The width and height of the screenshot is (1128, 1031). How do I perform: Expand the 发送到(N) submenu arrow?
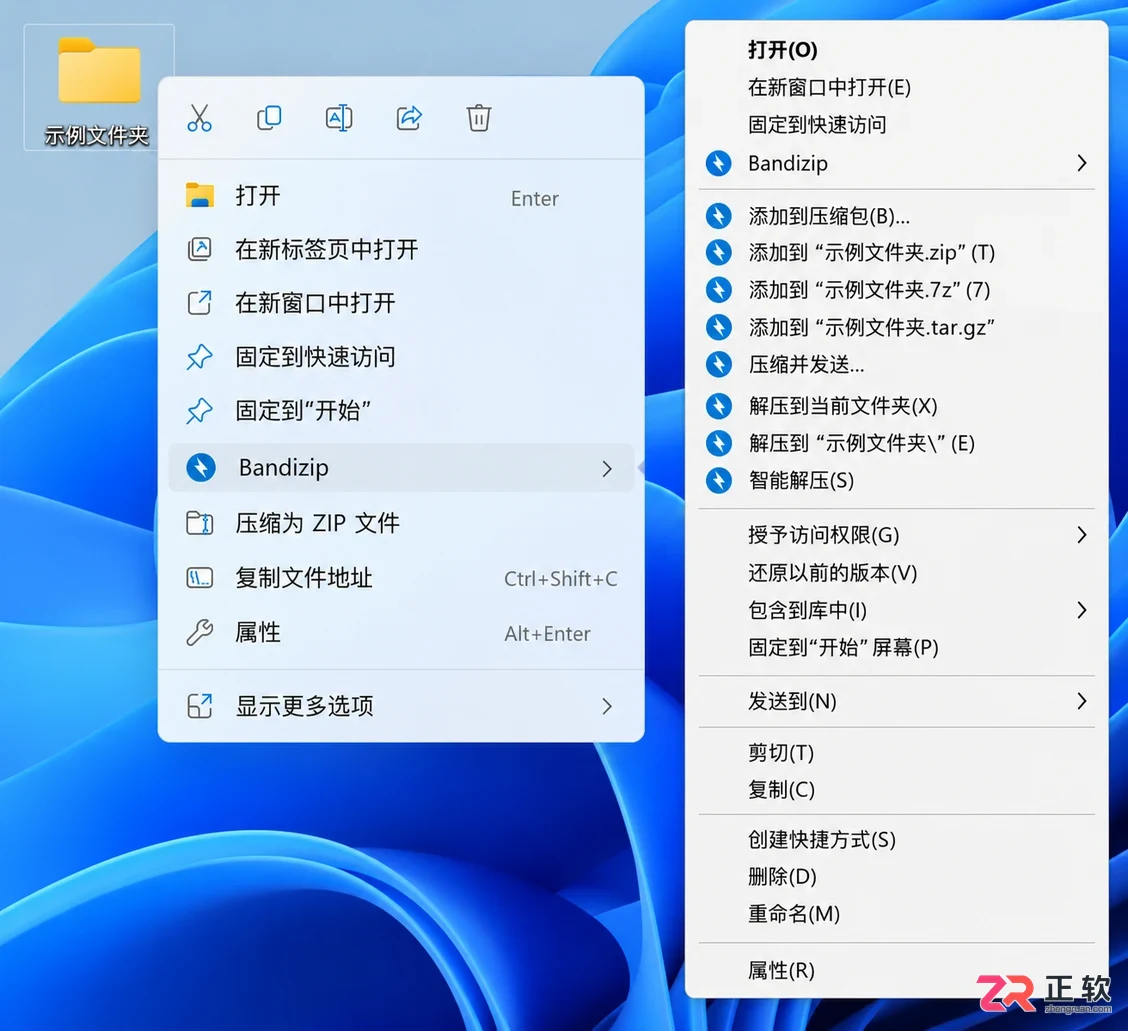pos(1081,701)
